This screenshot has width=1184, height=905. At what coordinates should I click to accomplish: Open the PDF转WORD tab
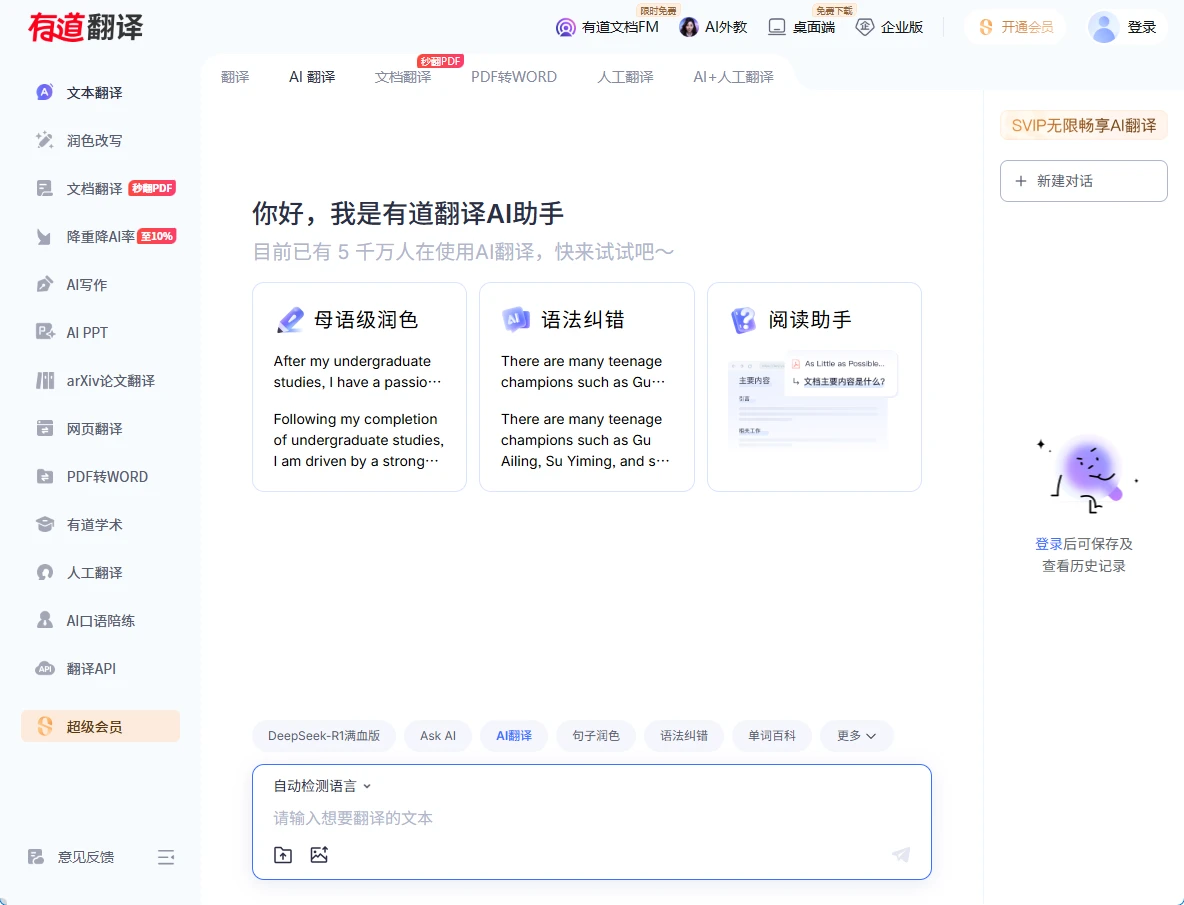tap(514, 77)
